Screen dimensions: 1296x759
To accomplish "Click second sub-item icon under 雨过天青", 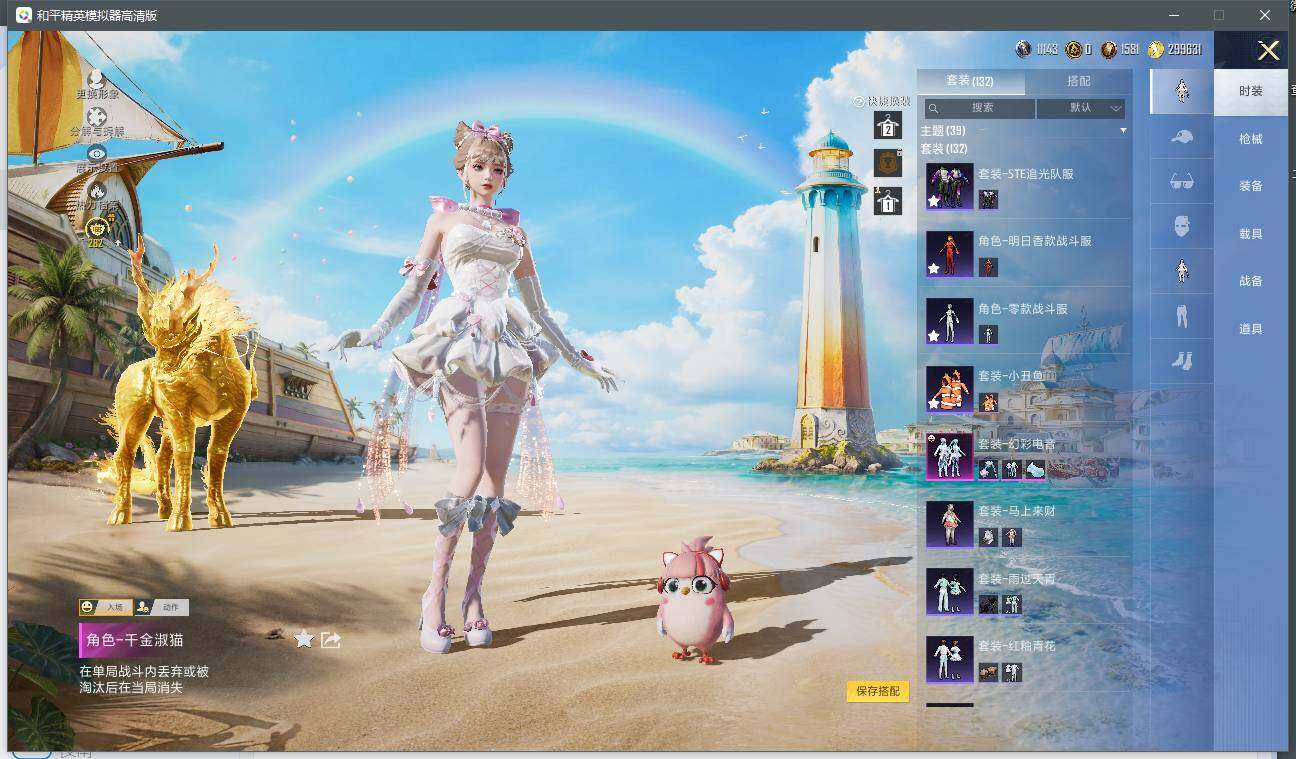I will [x=1012, y=604].
